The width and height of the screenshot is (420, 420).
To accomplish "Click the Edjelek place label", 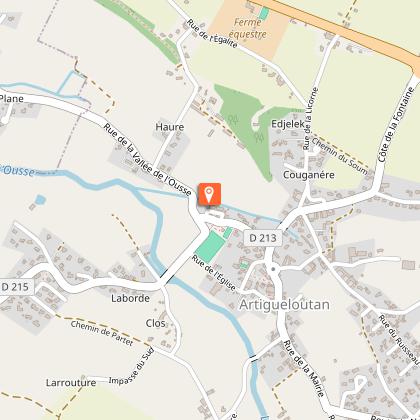I will point(288,124).
